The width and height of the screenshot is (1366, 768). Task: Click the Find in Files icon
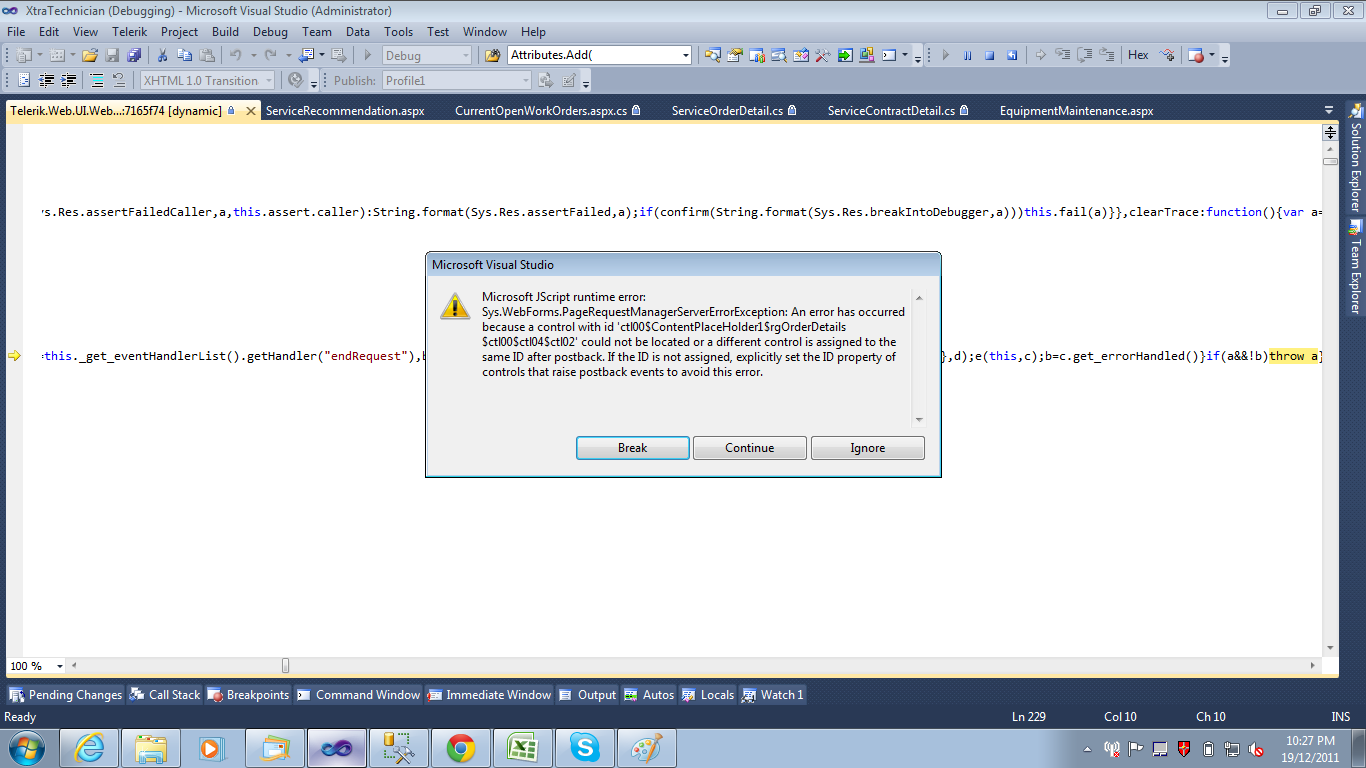pyautogui.click(x=492, y=56)
